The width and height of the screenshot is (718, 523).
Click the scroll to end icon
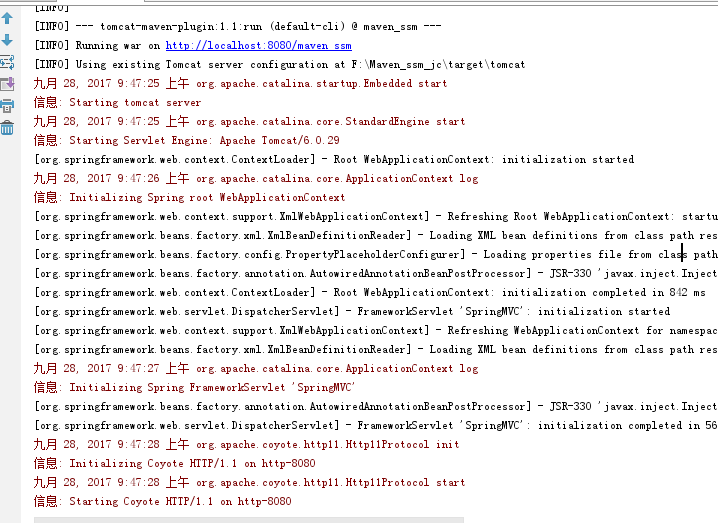tap(7, 84)
